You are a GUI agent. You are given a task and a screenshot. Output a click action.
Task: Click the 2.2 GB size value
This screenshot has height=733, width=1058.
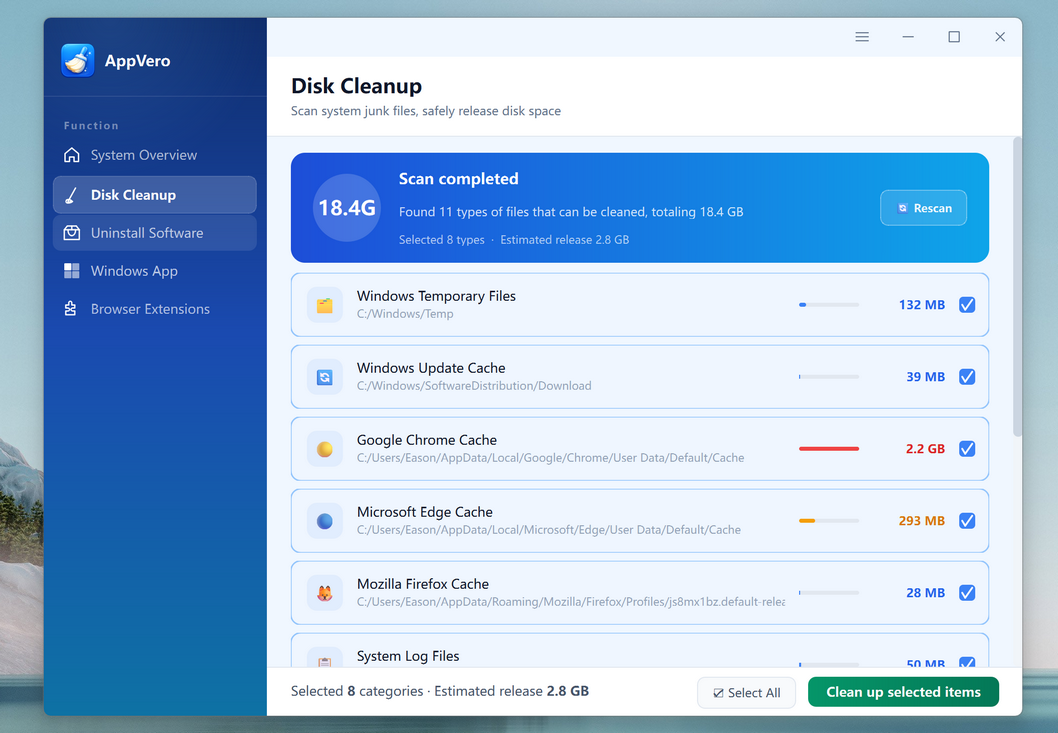tap(925, 449)
